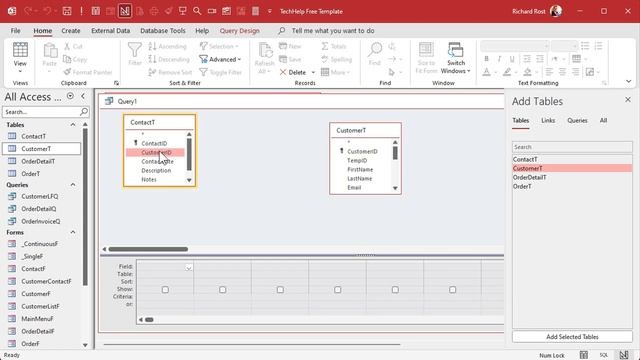This screenshot has width=640, height=360.
Task: Open the Database Tools ribbon tab
Action: [163, 31]
